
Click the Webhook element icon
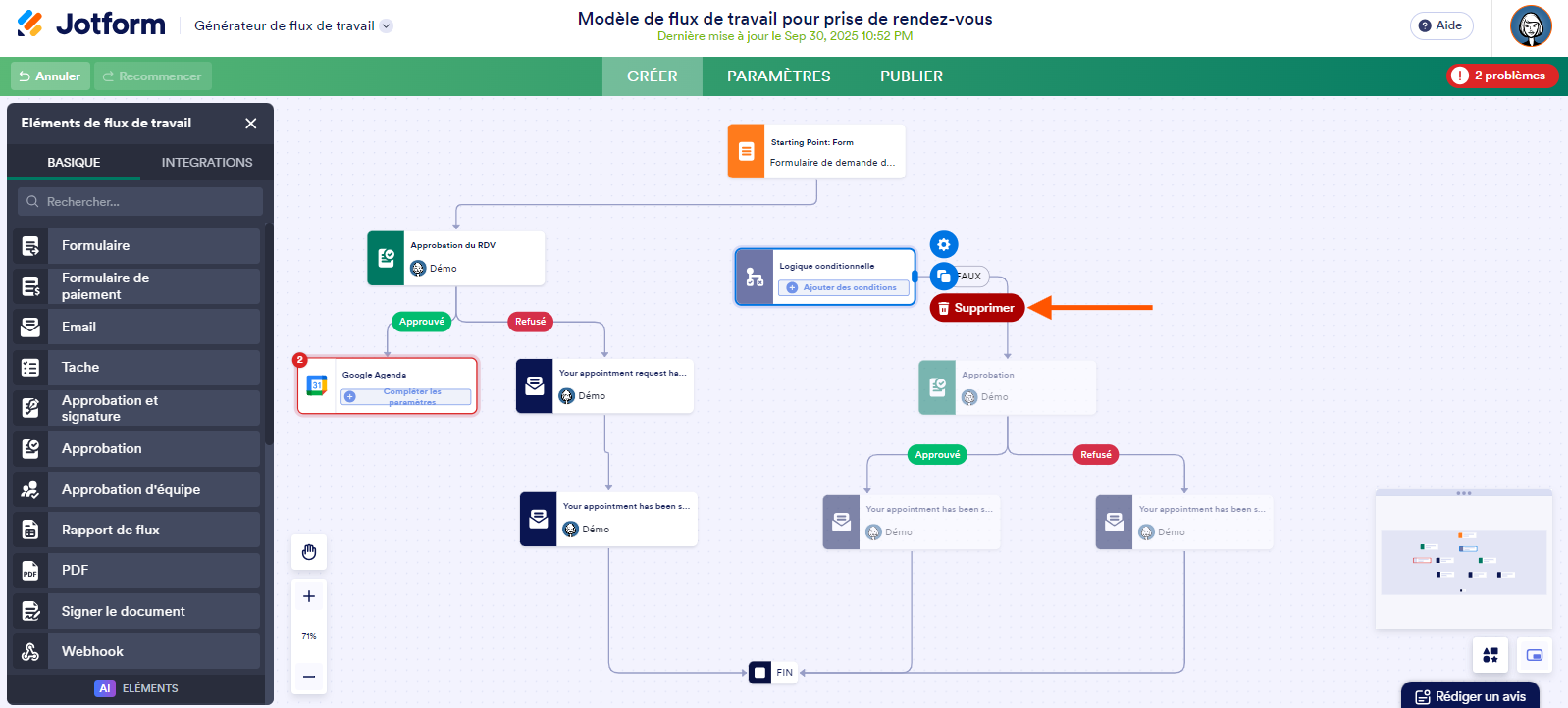[x=30, y=651]
